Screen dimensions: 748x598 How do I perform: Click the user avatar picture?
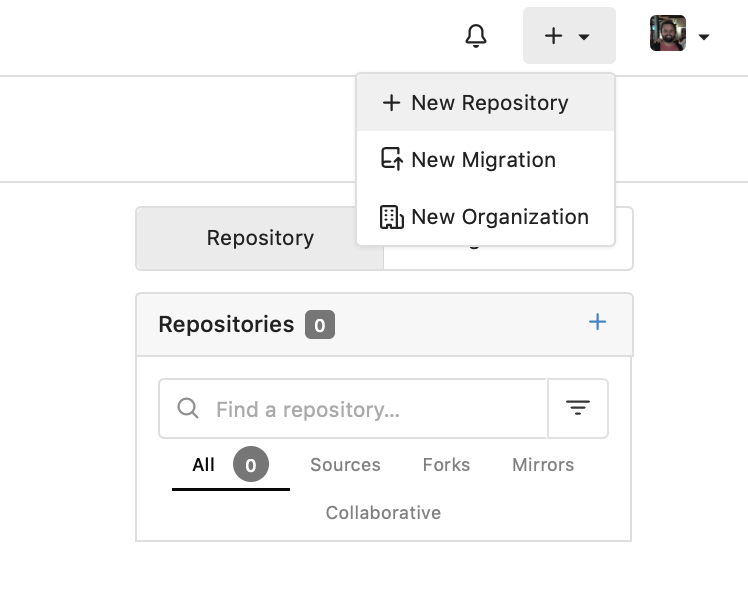pyautogui.click(x=668, y=33)
